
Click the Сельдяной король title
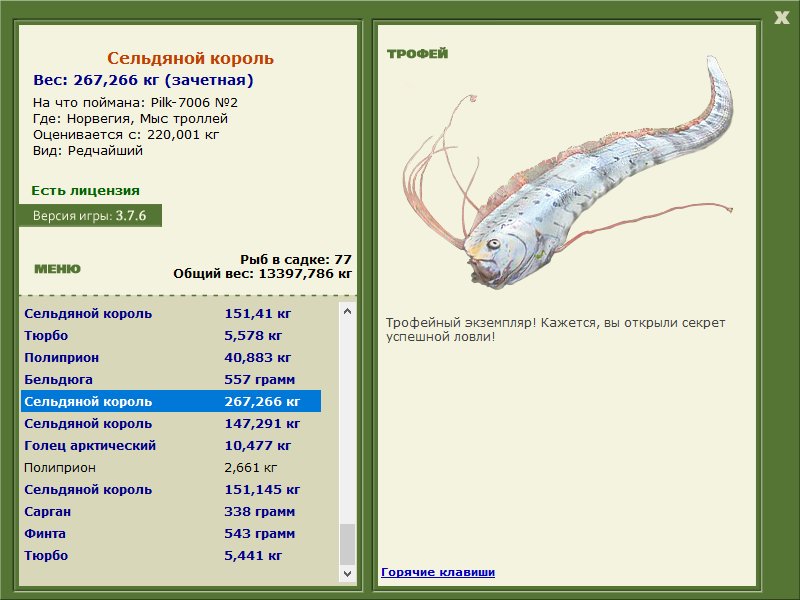click(x=190, y=58)
